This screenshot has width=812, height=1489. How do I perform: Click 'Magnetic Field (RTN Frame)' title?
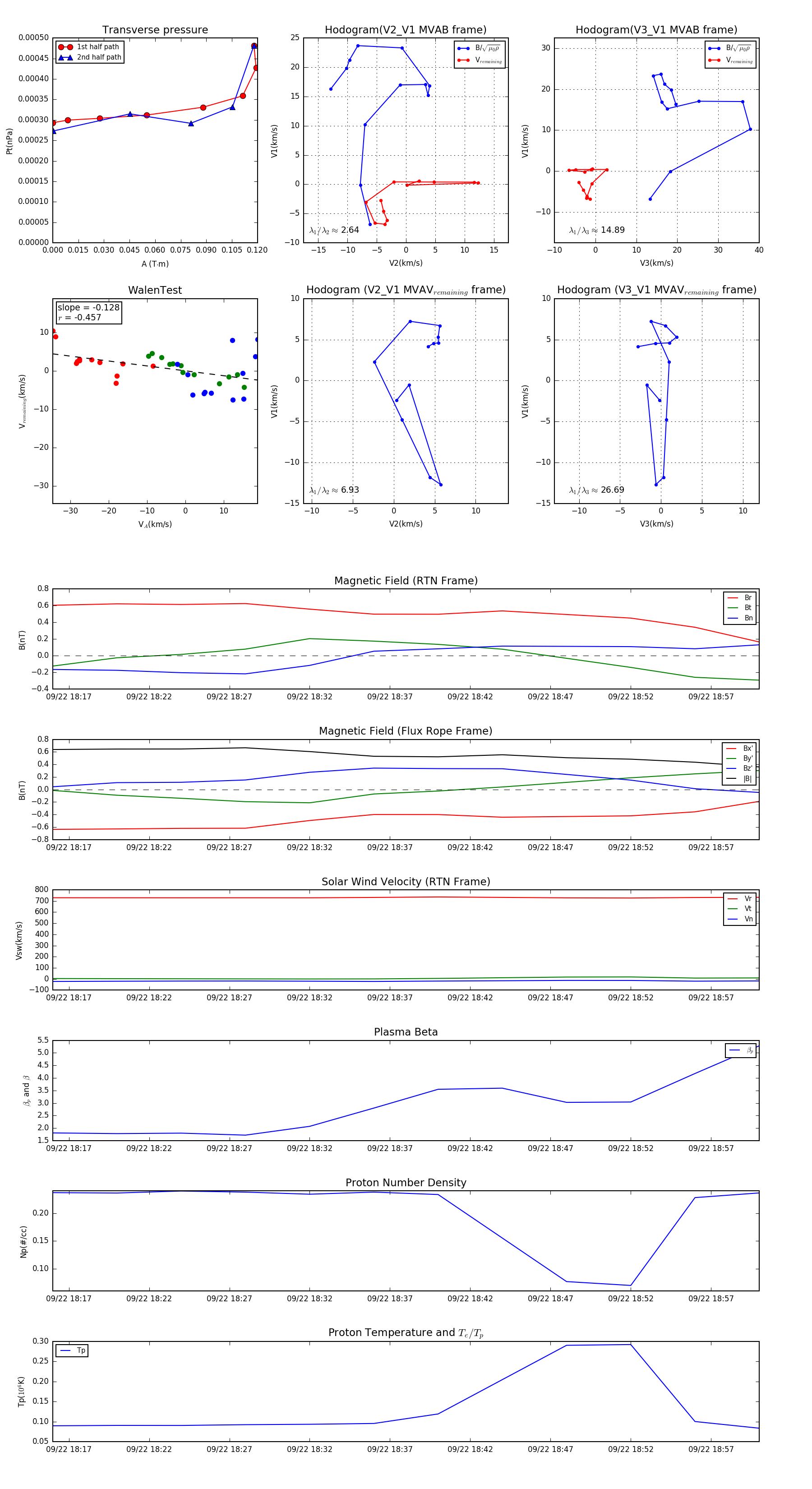tap(406, 581)
